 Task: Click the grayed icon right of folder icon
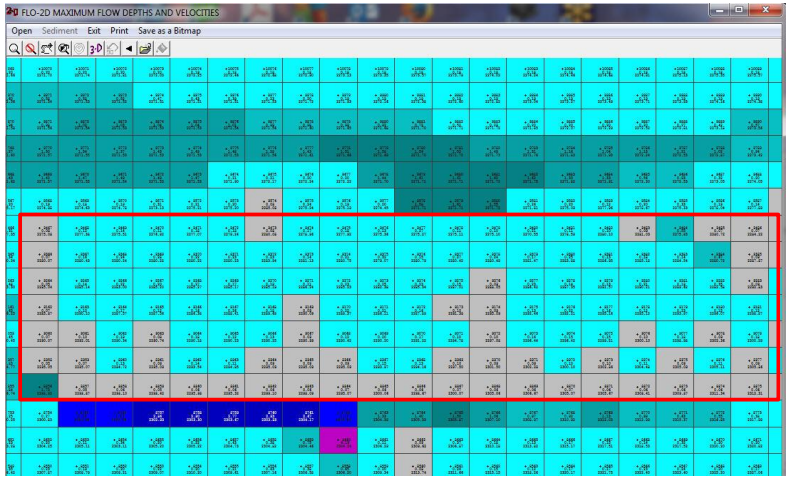coord(162,47)
